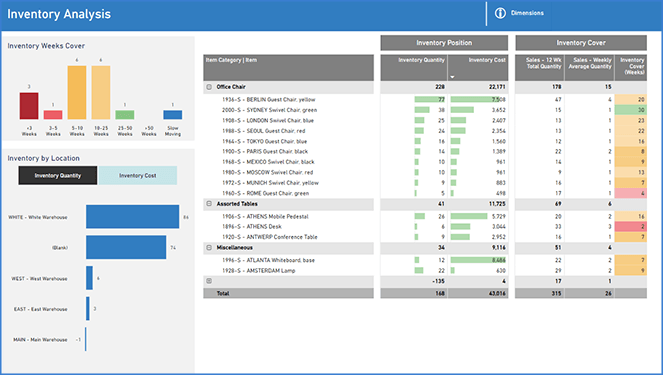Image resolution: width=663 pixels, height=375 pixels.
Task: Select the blue Slow Moving bar
Action: tap(173, 115)
